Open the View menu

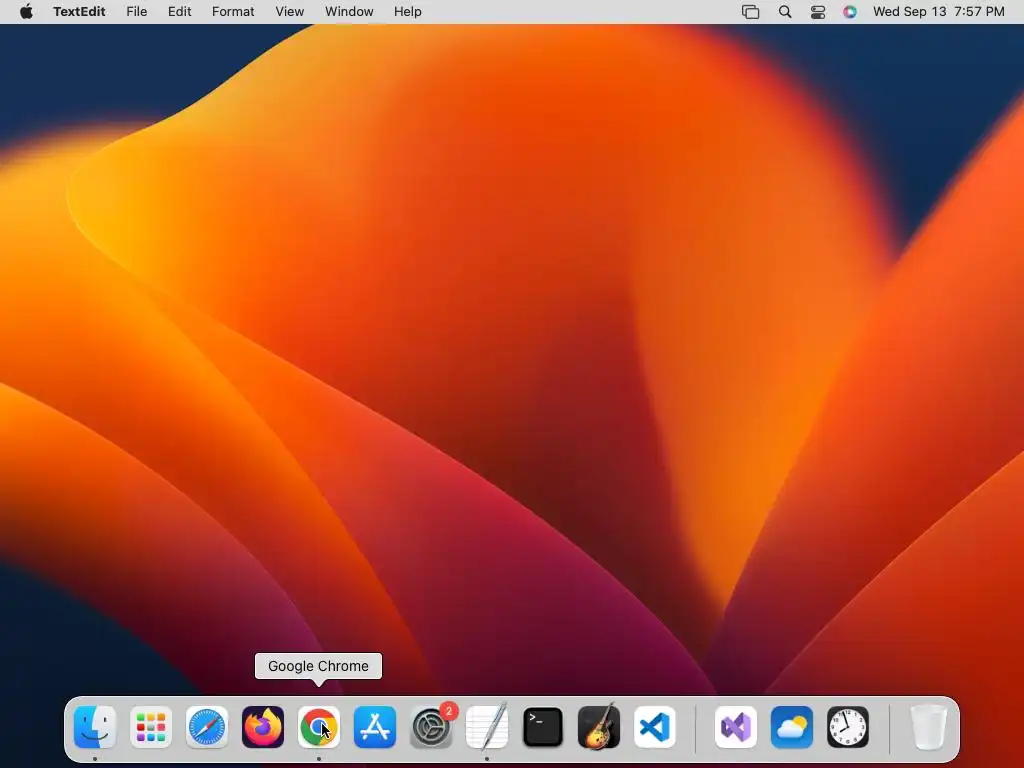click(x=289, y=12)
